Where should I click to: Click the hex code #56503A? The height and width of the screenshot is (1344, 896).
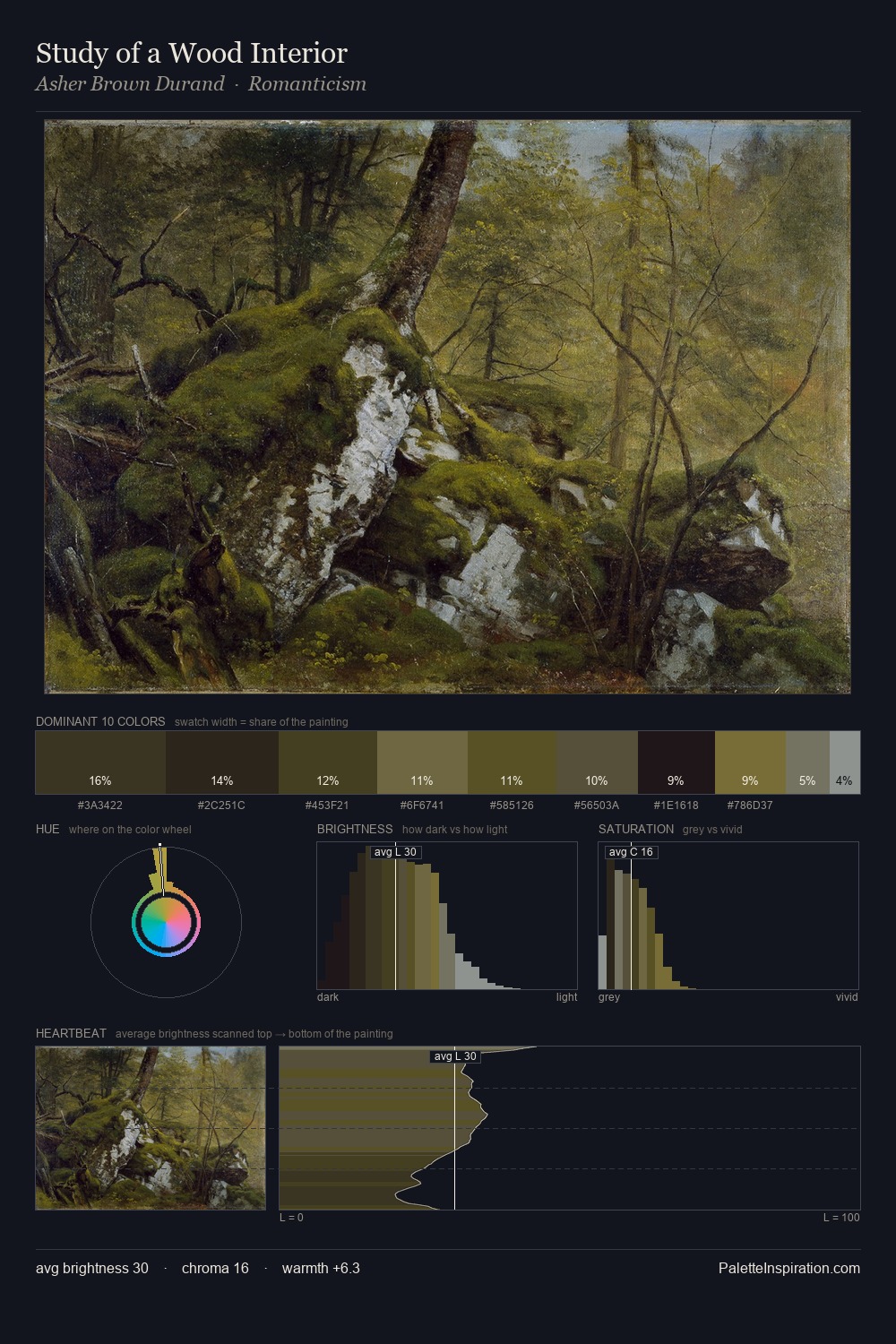[597, 805]
